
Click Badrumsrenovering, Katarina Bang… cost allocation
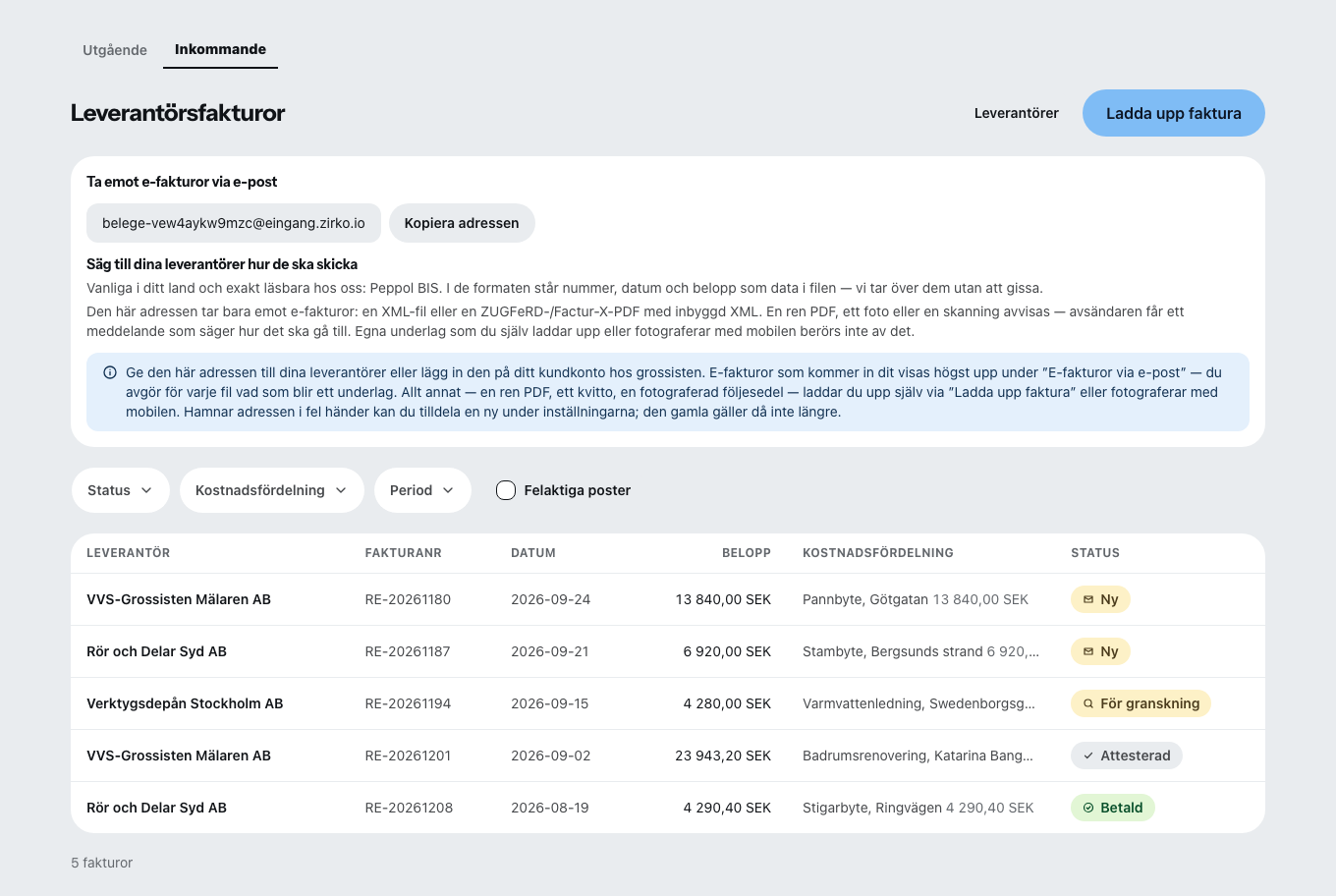pos(918,756)
